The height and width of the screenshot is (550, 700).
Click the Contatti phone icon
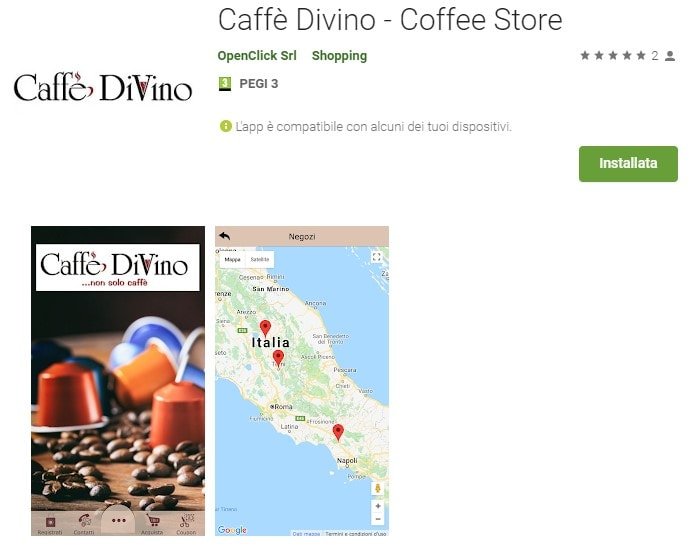pyautogui.click(x=84, y=521)
